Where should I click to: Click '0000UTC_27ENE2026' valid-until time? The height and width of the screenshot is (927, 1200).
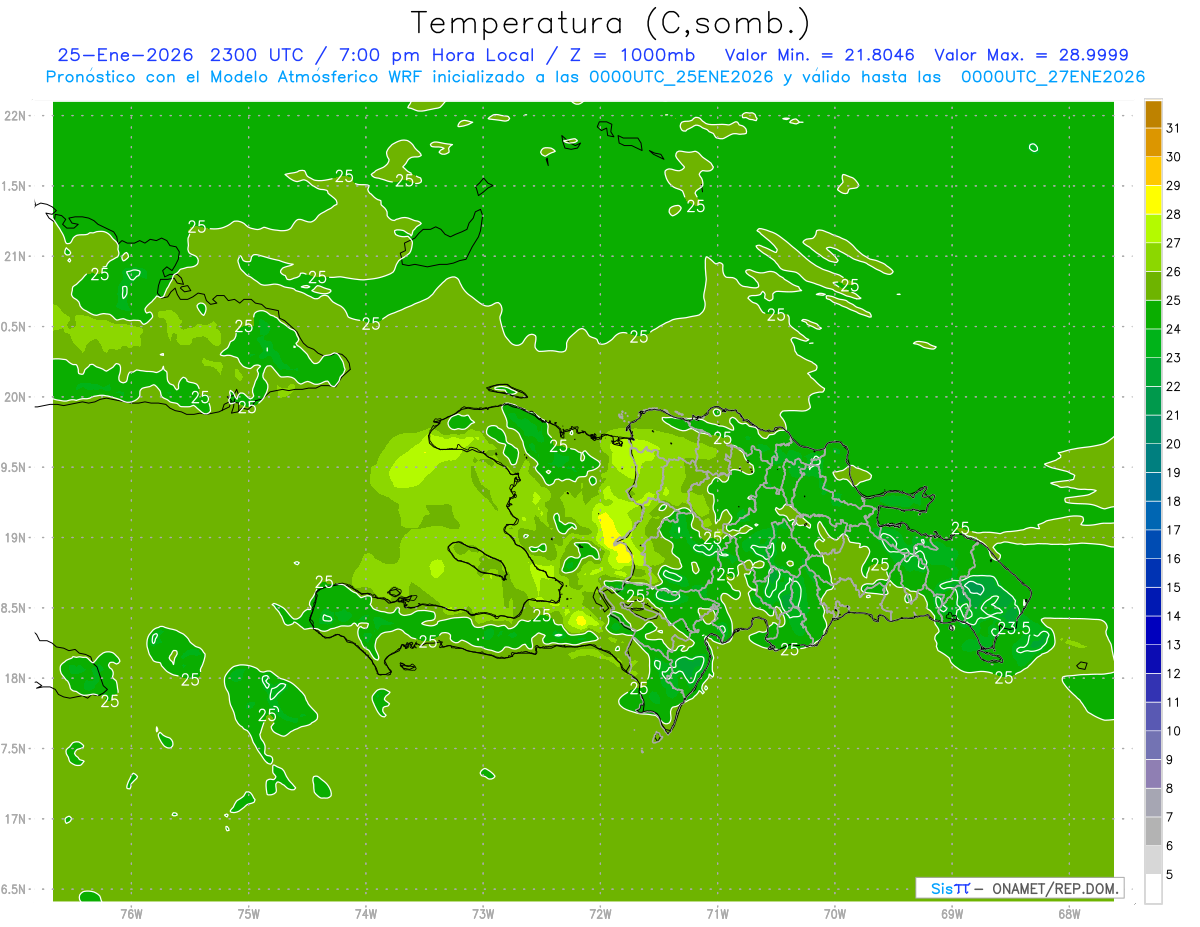1053,77
